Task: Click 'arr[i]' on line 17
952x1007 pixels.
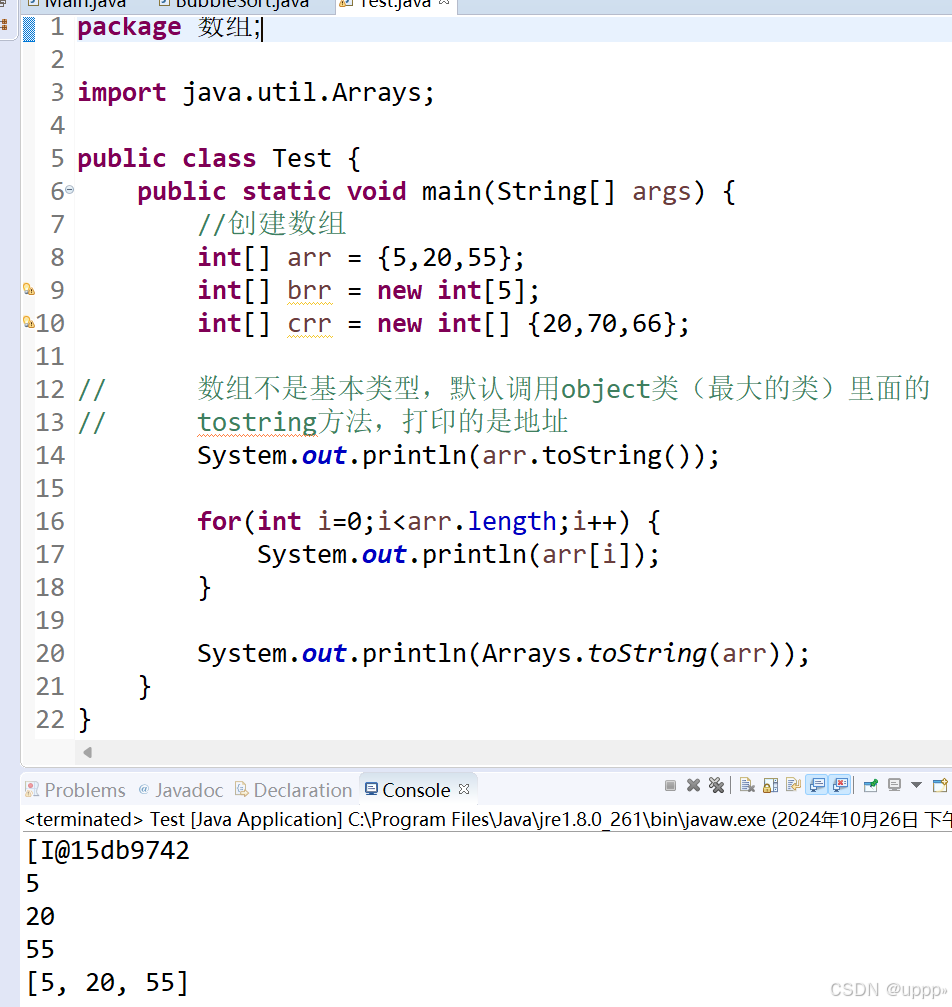Action: tap(586, 554)
